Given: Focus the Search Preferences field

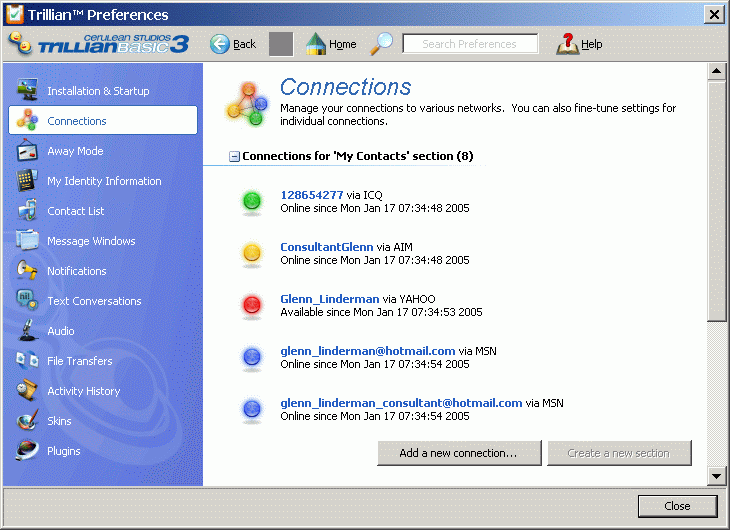Looking at the screenshot, I should (x=470, y=44).
